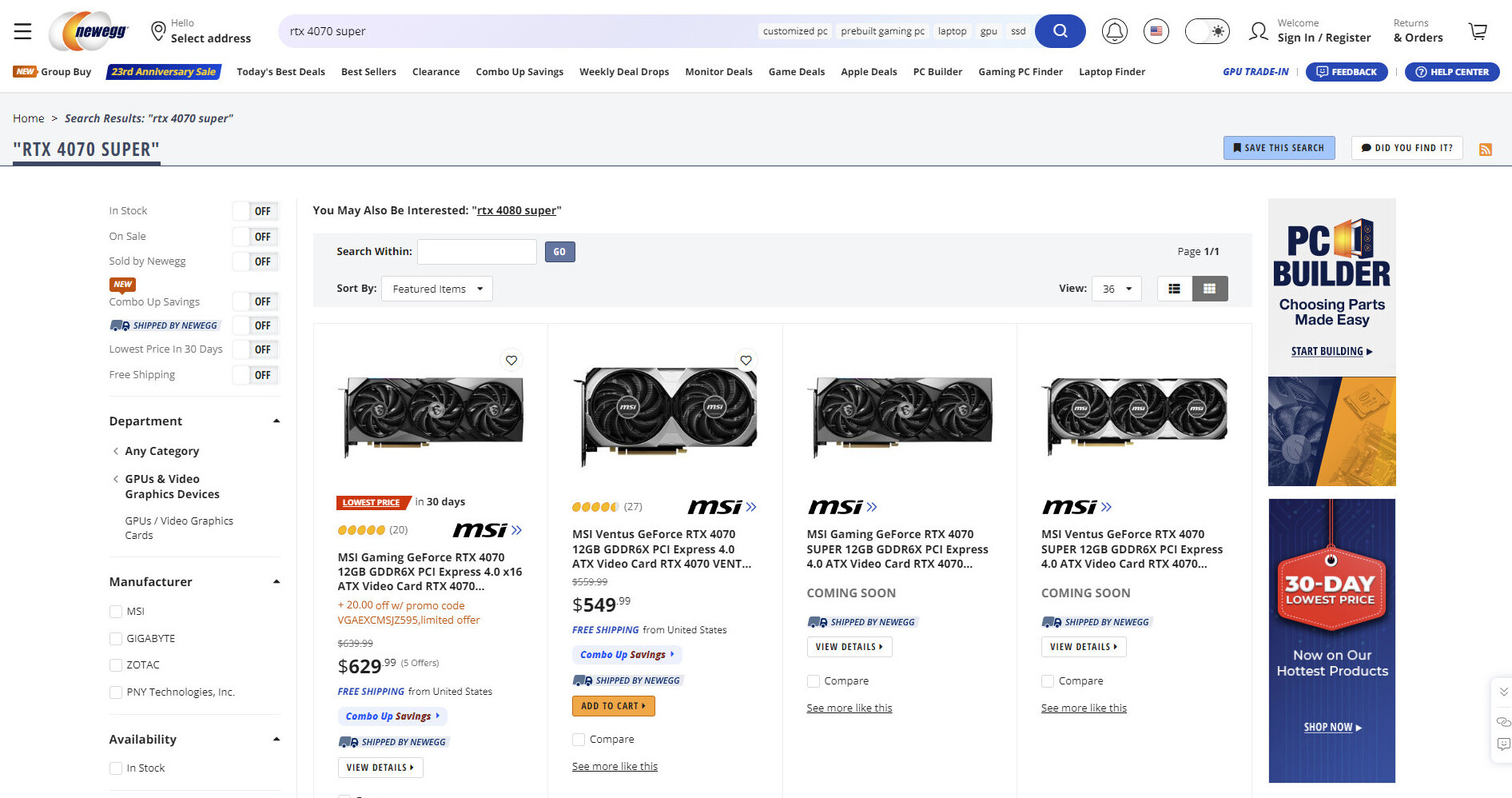Switch to grid view icon
Viewport: 1512px width, 798px height.
tap(1210, 289)
